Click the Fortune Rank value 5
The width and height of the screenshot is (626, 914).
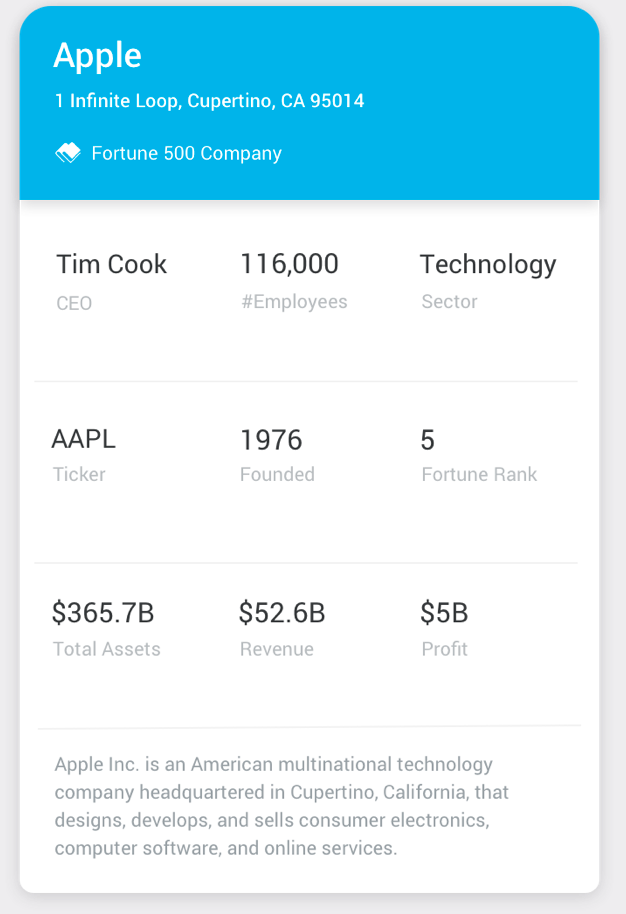[x=427, y=440]
